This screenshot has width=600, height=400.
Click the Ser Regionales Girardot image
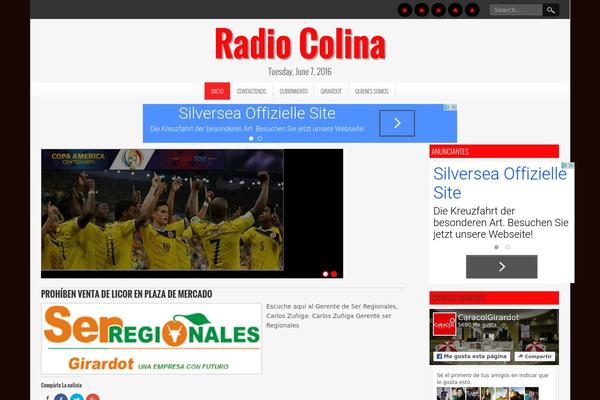pyautogui.click(x=152, y=339)
